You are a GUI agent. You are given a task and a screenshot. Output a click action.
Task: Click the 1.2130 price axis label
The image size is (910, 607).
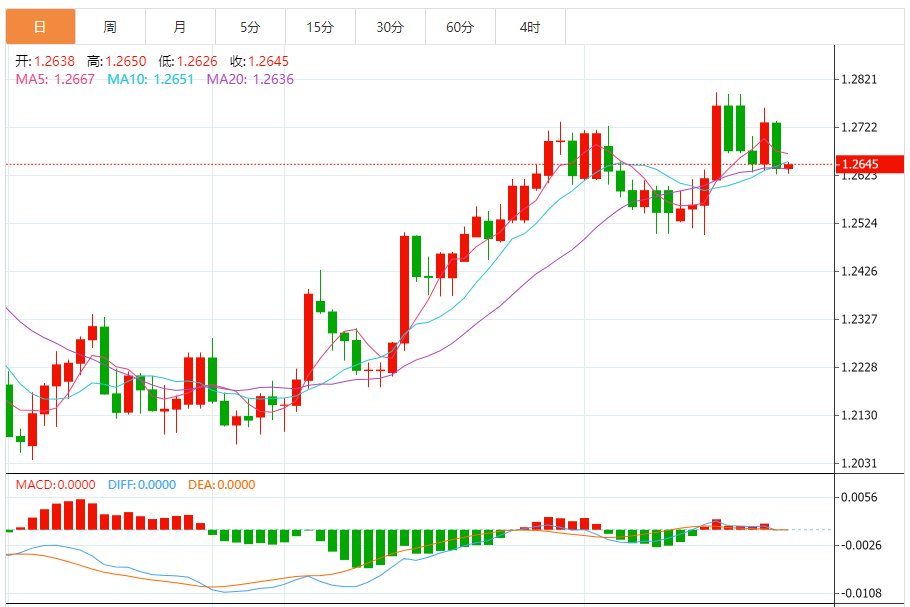(860, 415)
